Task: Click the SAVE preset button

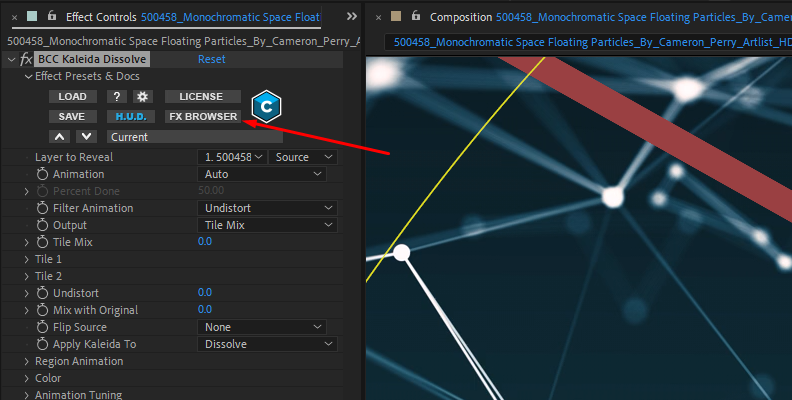Action: [x=73, y=117]
